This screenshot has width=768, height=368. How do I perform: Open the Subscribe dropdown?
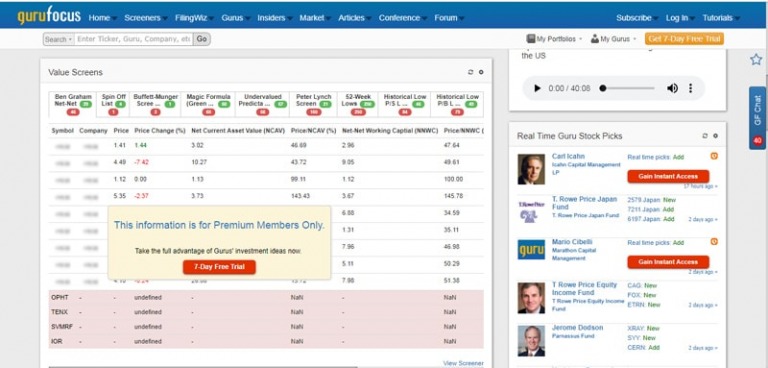click(637, 18)
